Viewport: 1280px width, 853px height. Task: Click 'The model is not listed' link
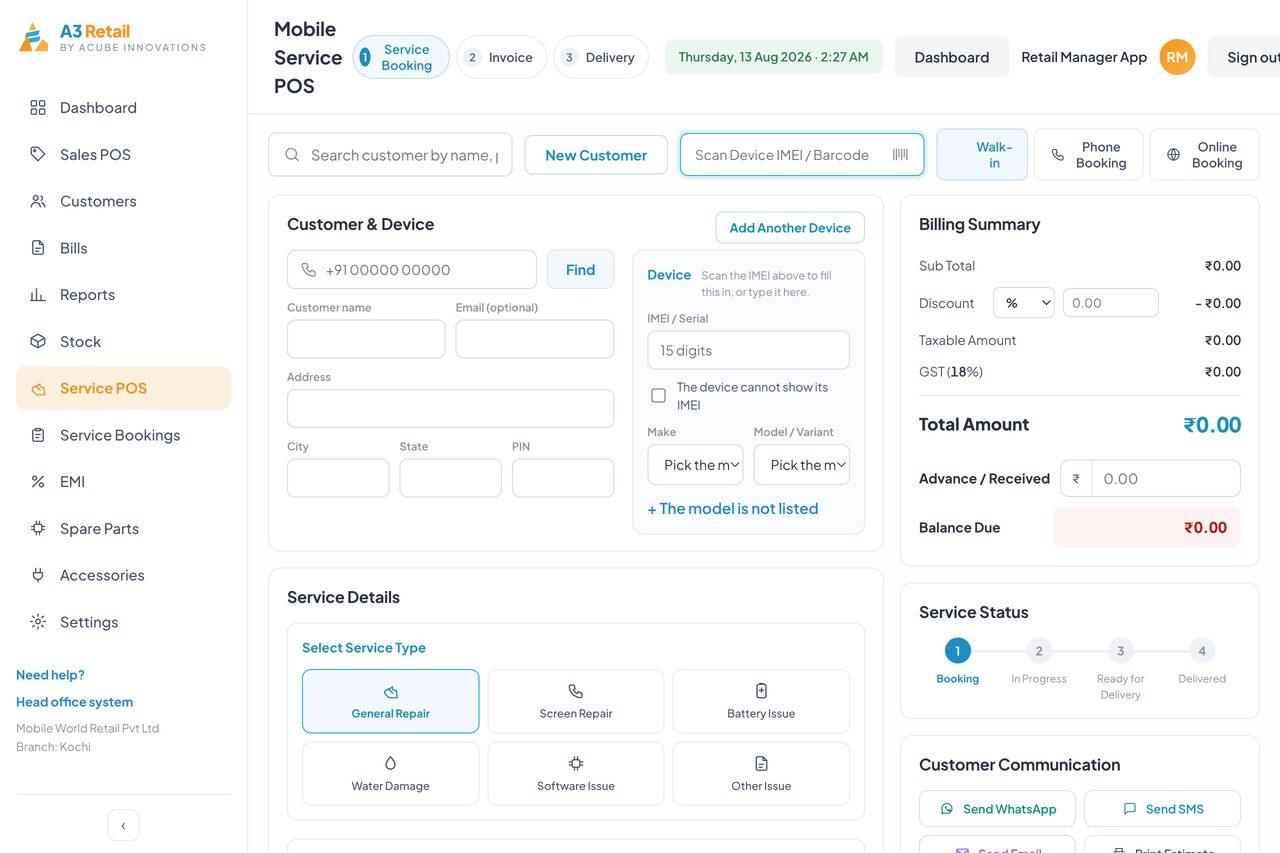tap(733, 508)
